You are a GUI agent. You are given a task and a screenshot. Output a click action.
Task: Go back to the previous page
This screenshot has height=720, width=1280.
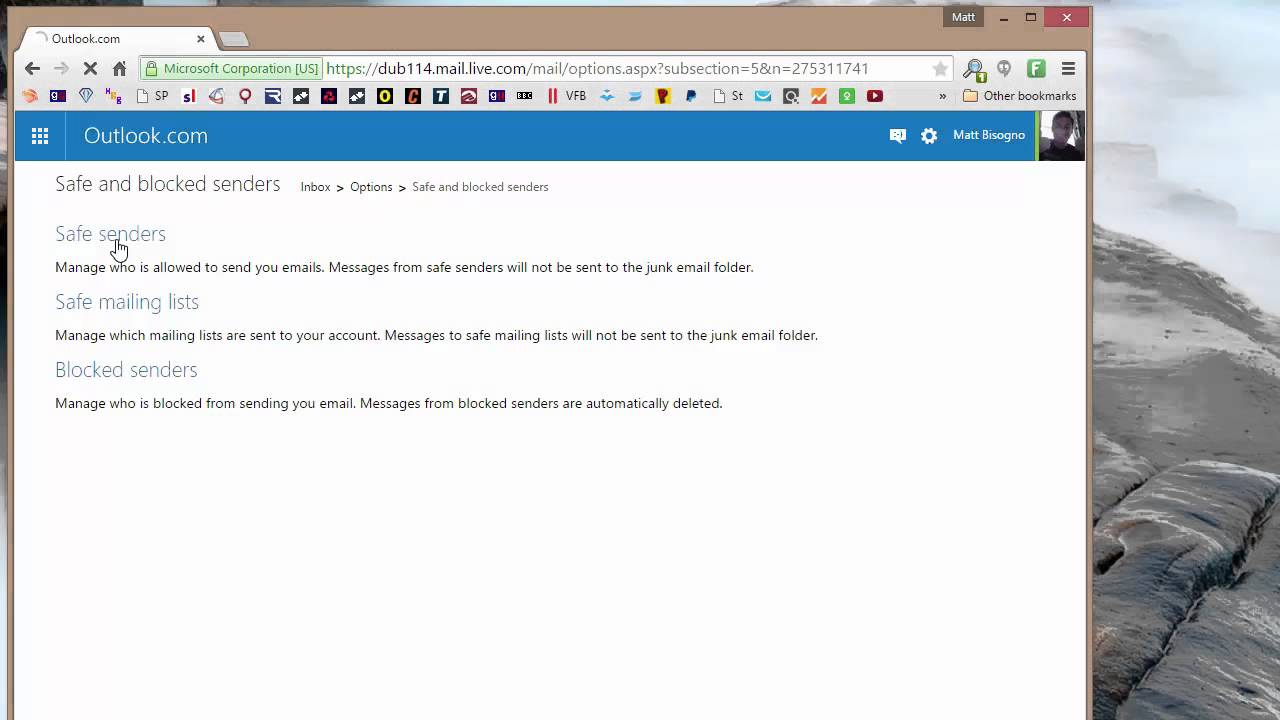pos(32,69)
